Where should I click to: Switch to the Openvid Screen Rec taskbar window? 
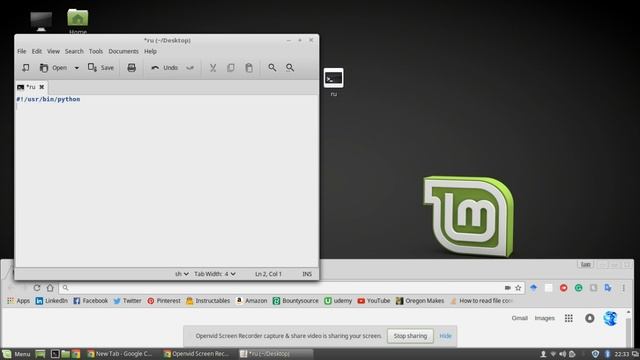198,354
